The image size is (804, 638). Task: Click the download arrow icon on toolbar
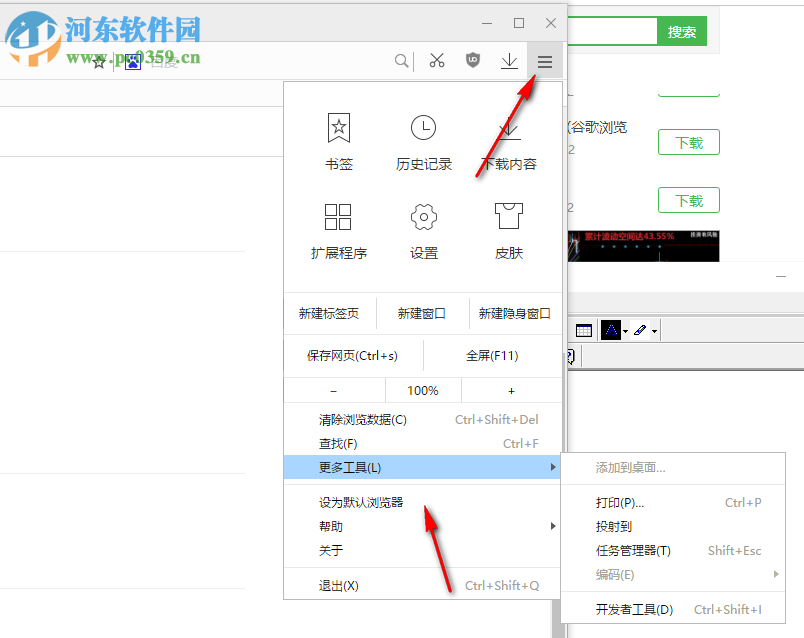pos(509,60)
